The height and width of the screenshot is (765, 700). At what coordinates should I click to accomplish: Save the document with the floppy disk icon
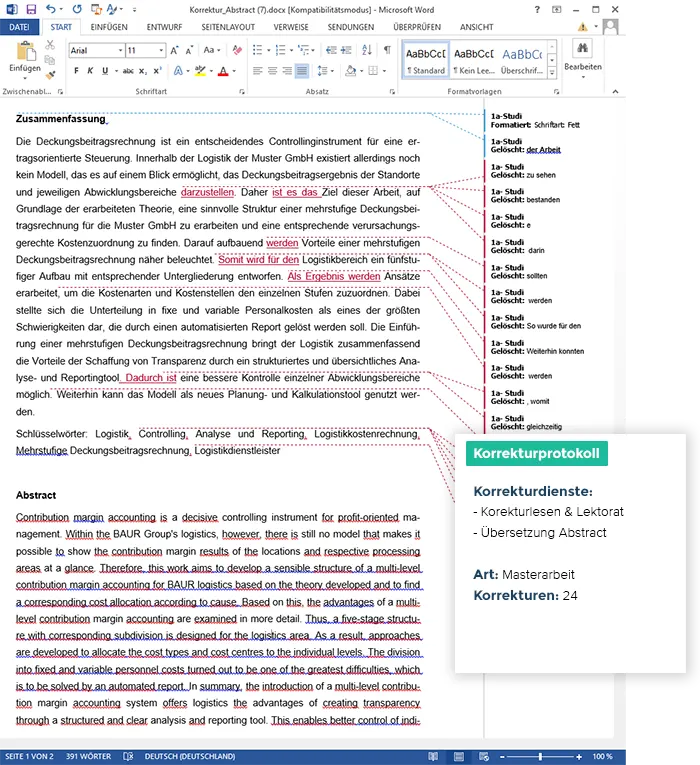click(x=32, y=9)
